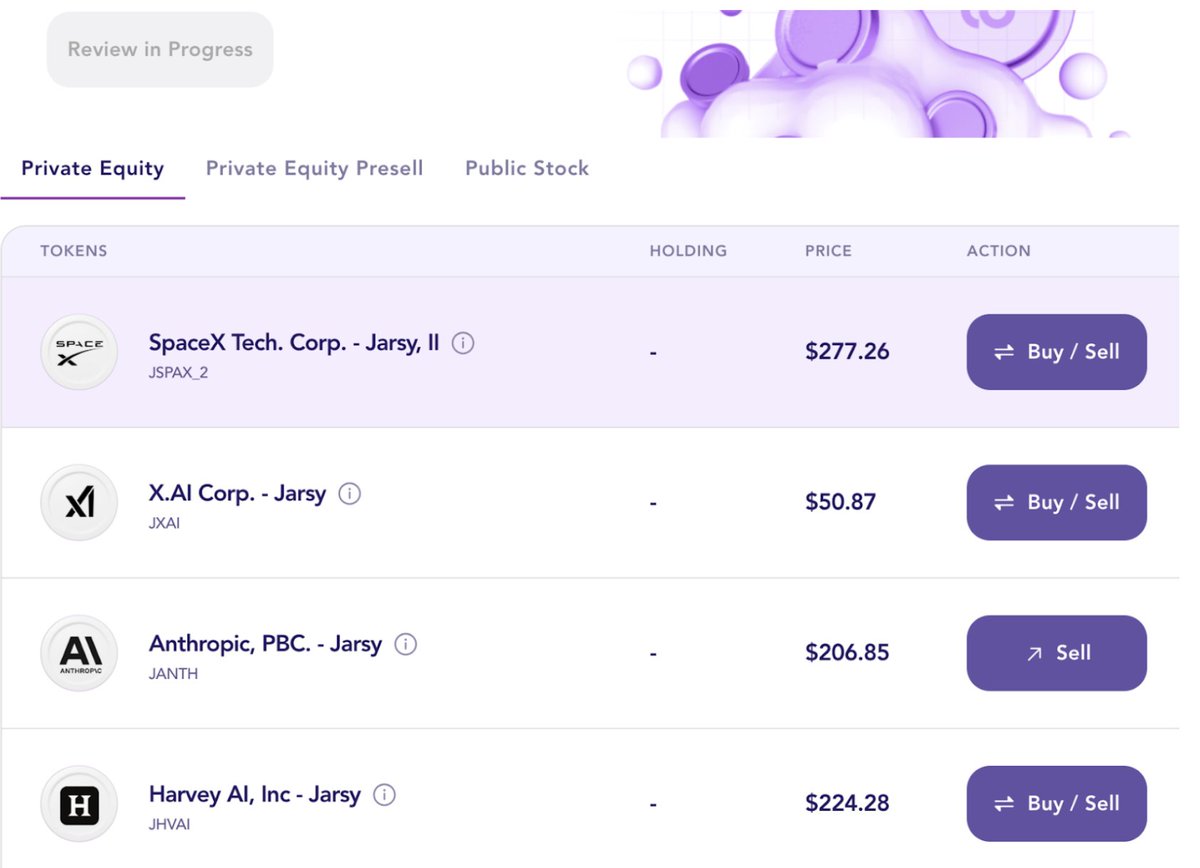Show info icon beside Anthropic, PBC.
The height and width of the screenshot is (868, 1200).
pyautogui.click(x=405, y=644)
